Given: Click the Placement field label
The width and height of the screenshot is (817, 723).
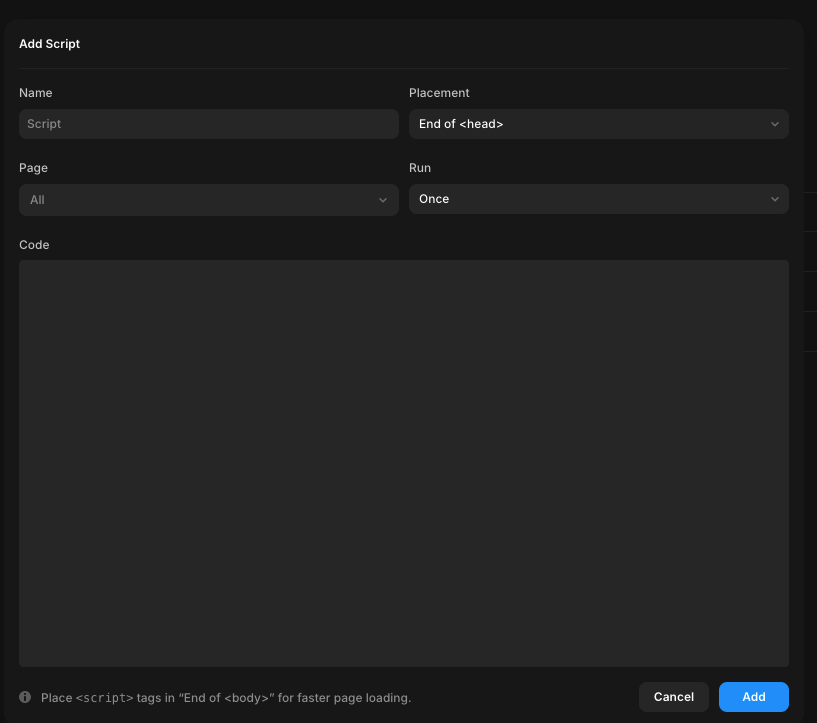Looking at the screenshot, I should click(439, 93).
